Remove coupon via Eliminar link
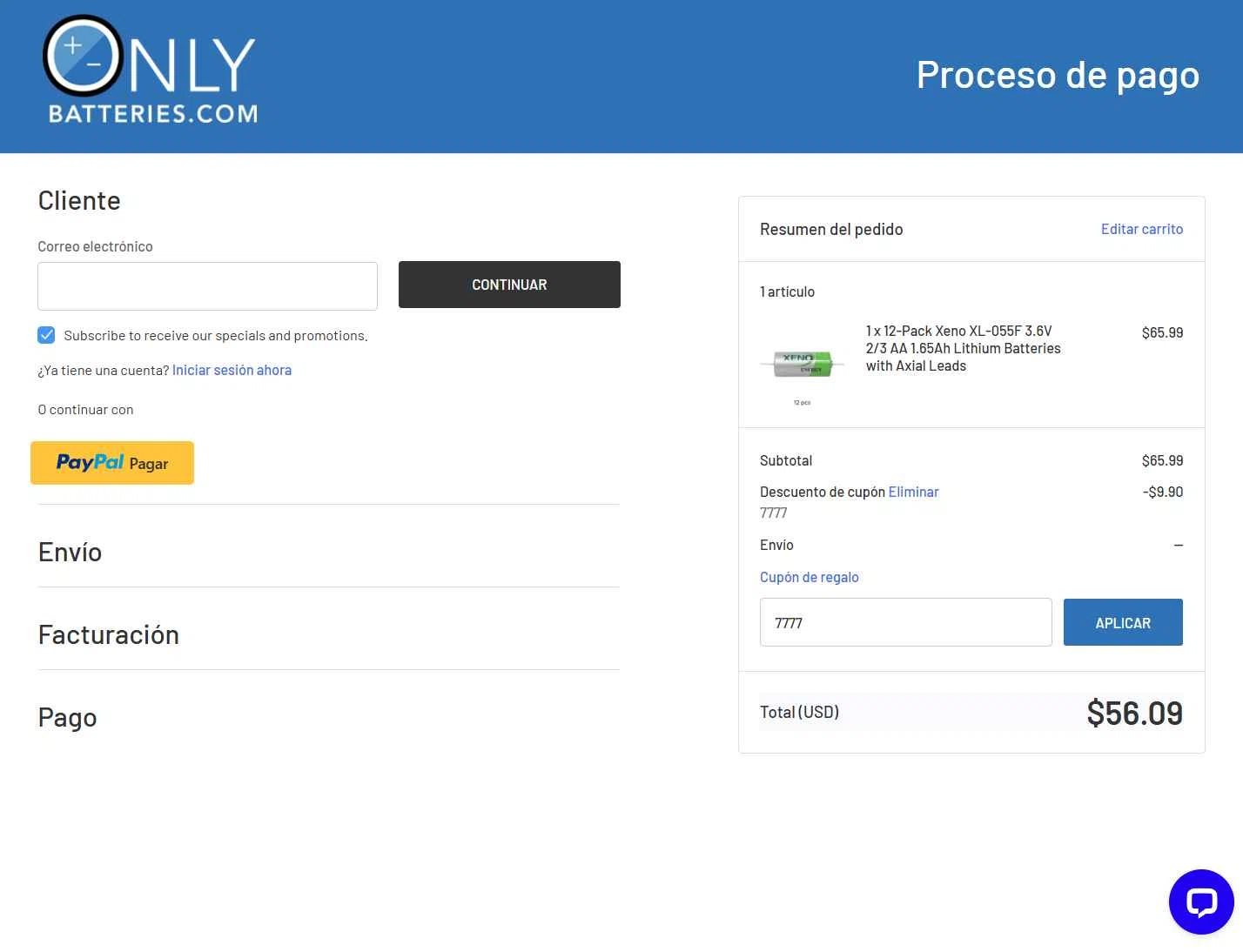 click(913, 492)
